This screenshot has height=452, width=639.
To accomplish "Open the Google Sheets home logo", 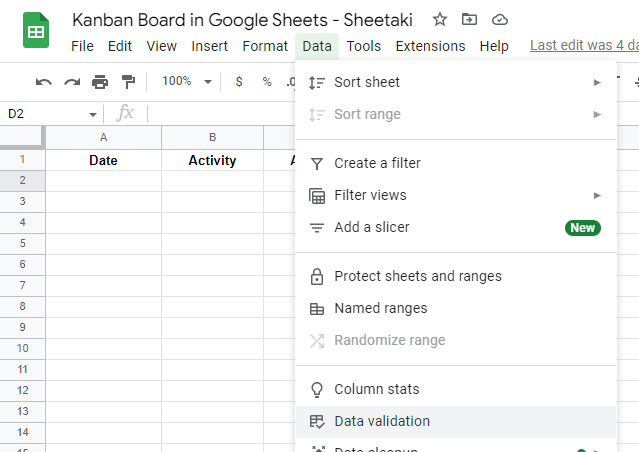I will pyautogui.click(x=37, y=31).
